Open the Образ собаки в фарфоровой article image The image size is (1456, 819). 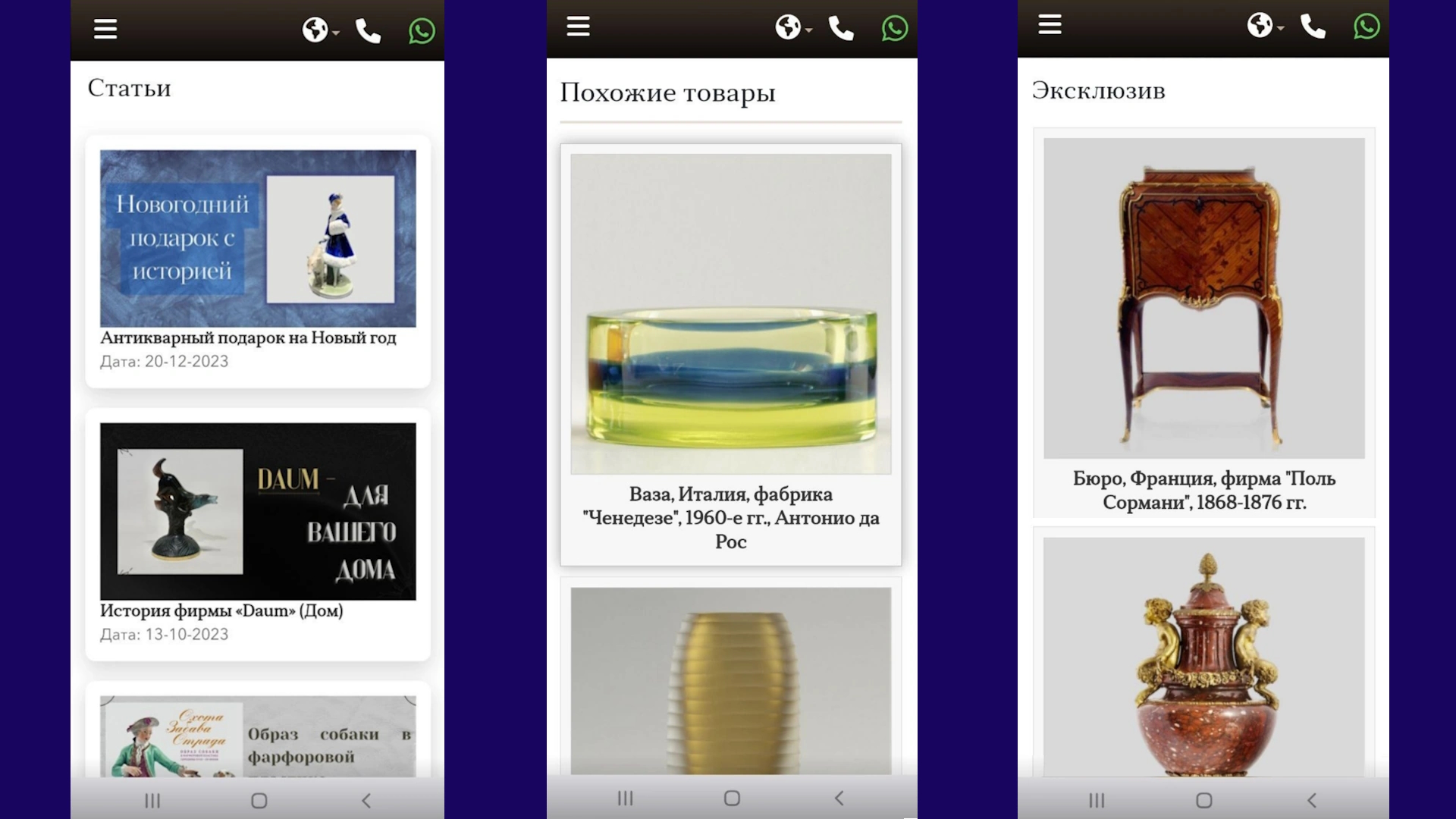[258, 736]
